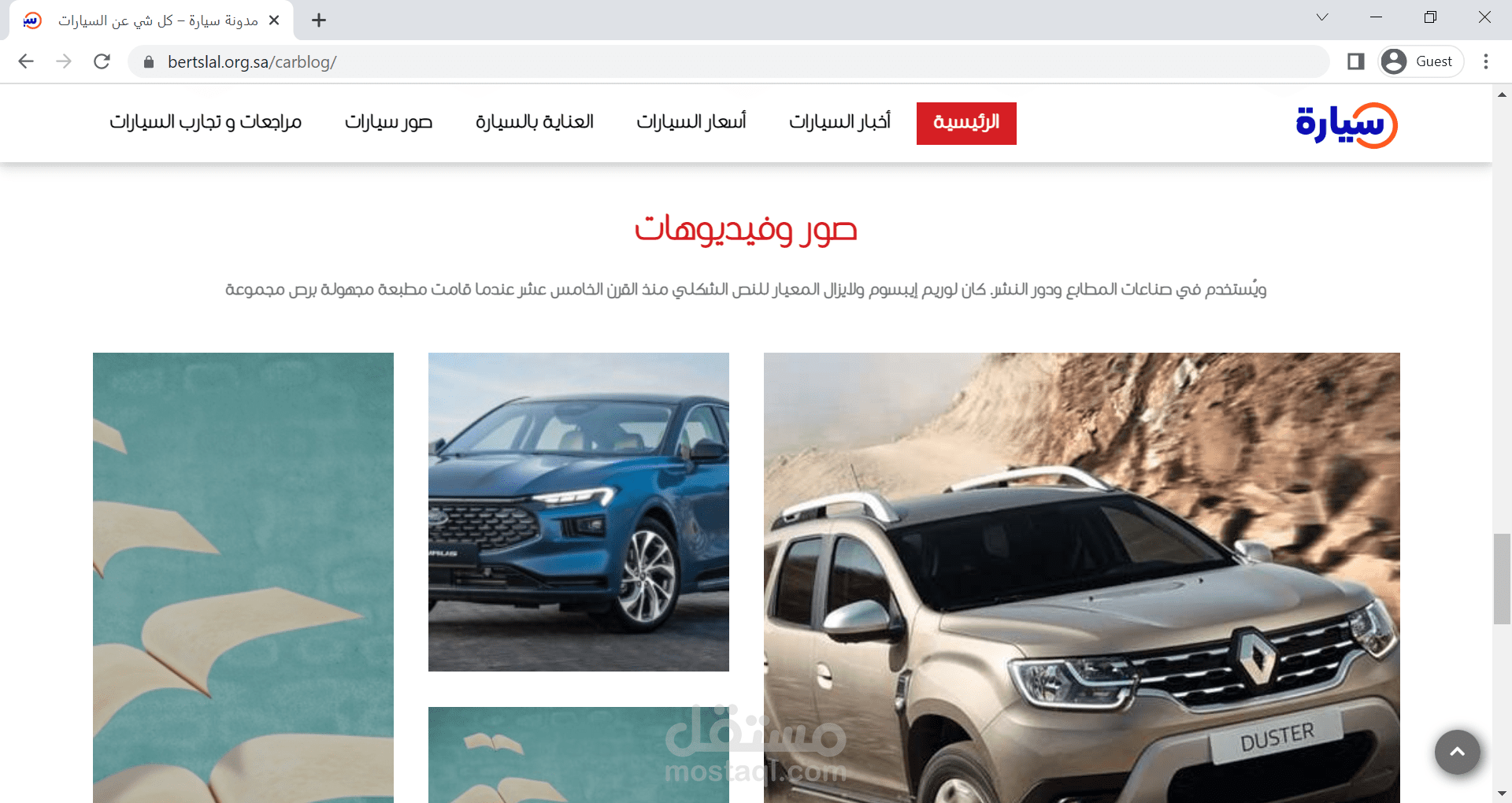Expand the tab search chevron
The height and width of the screenshot is (803, 1512).
(1322, 17)
